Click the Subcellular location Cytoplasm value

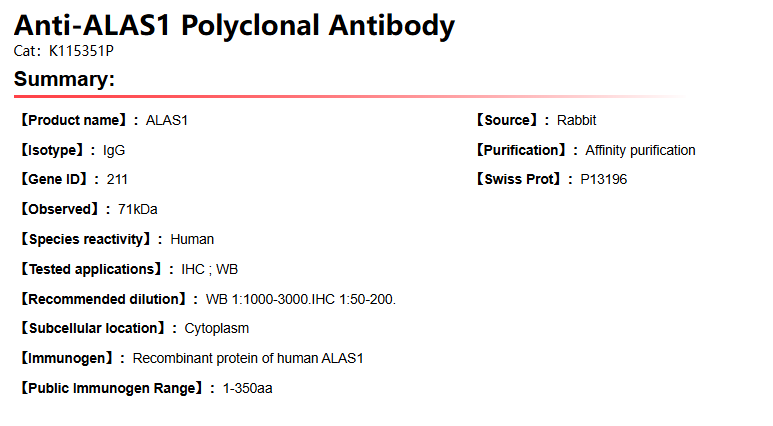coord(217,329)
